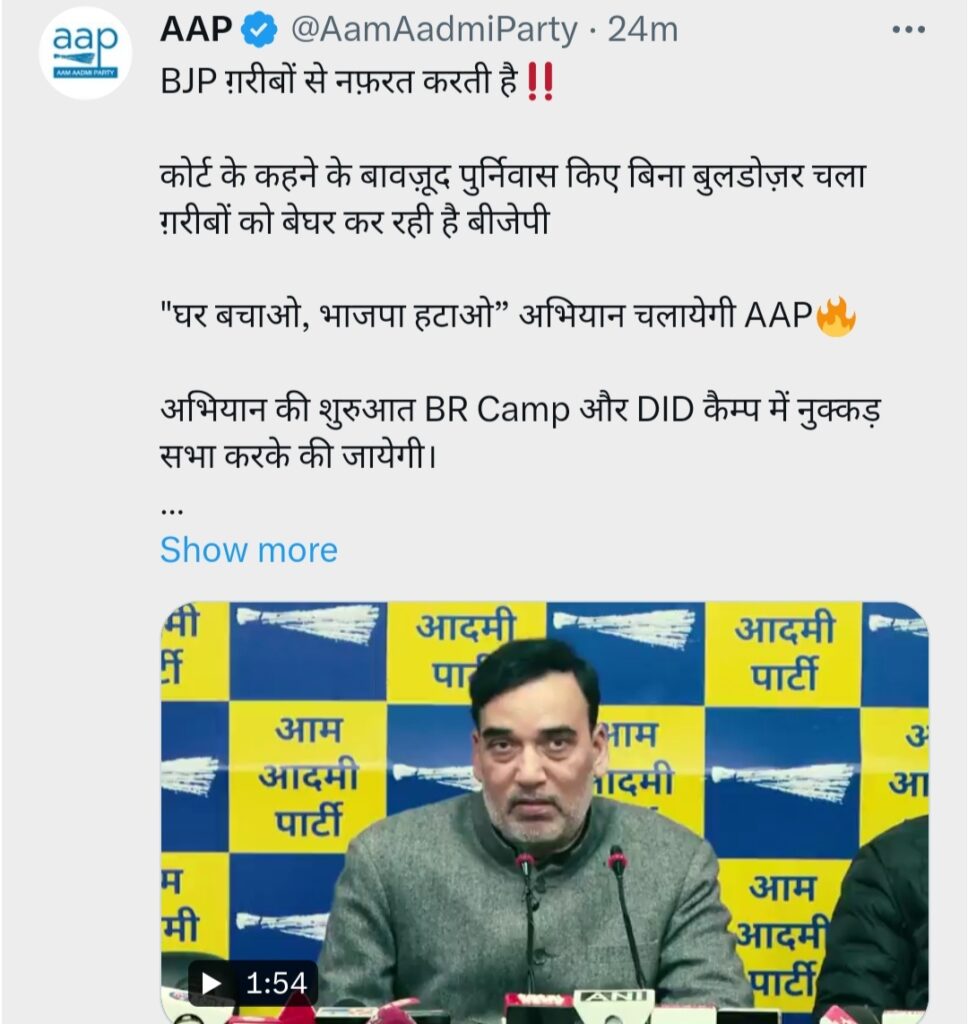Click the fire emoji after AAP

[836, 316]
